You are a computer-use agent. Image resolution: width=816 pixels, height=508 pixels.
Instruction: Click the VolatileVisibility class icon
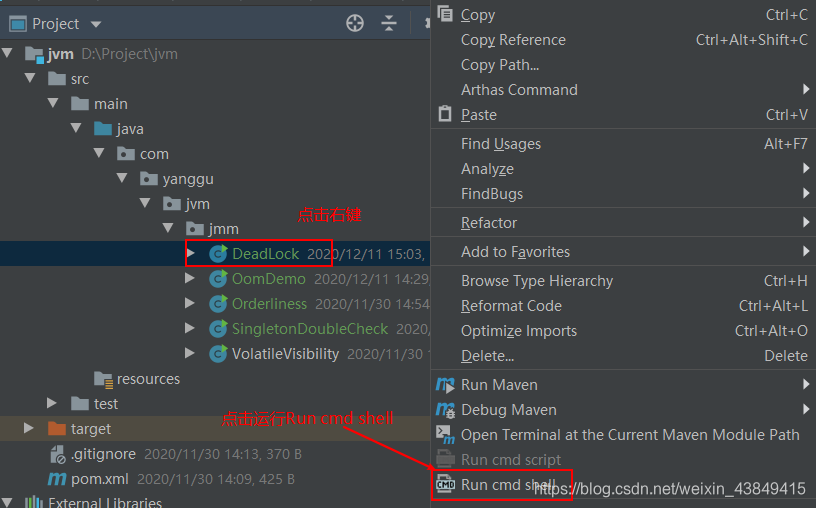click(218, 353)
